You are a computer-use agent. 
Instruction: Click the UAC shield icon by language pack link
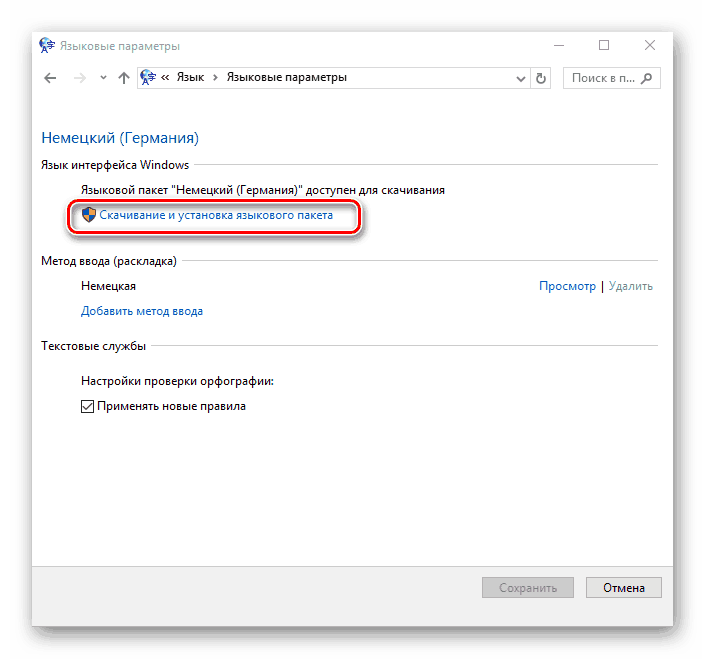click(89, 215)
